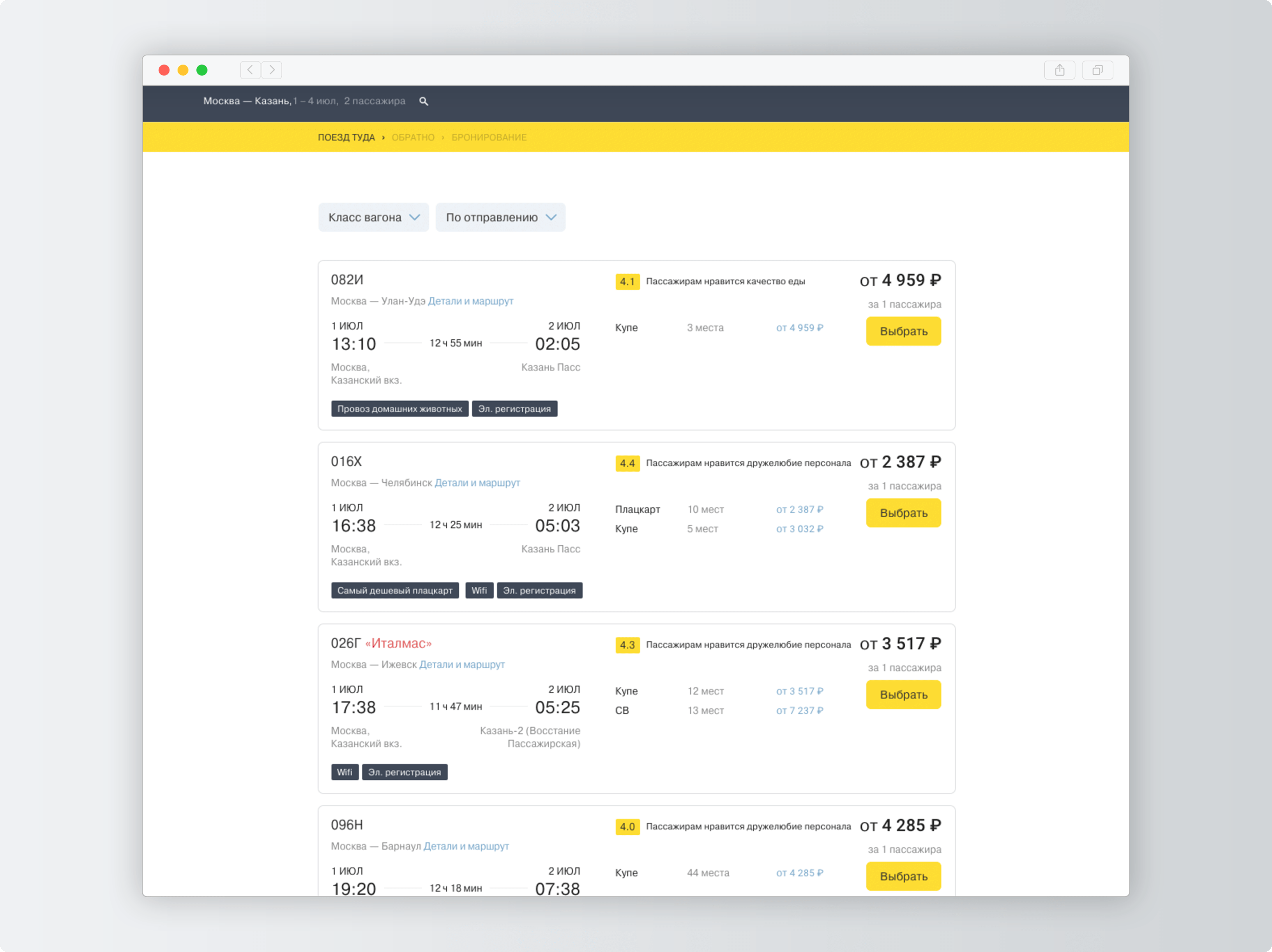
Task: Select the ПОЕЗД ТУДА step
Action: pos(346,138)
